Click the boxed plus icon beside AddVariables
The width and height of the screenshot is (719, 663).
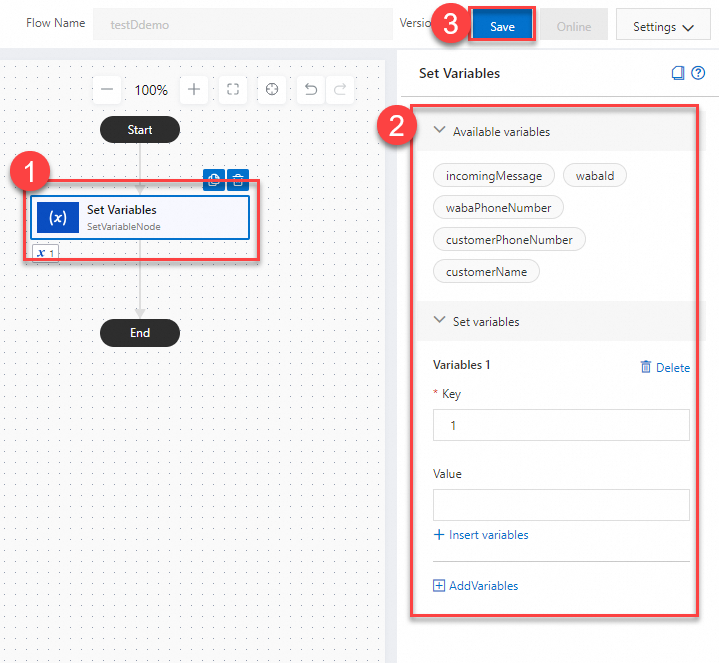pos(439,586)
